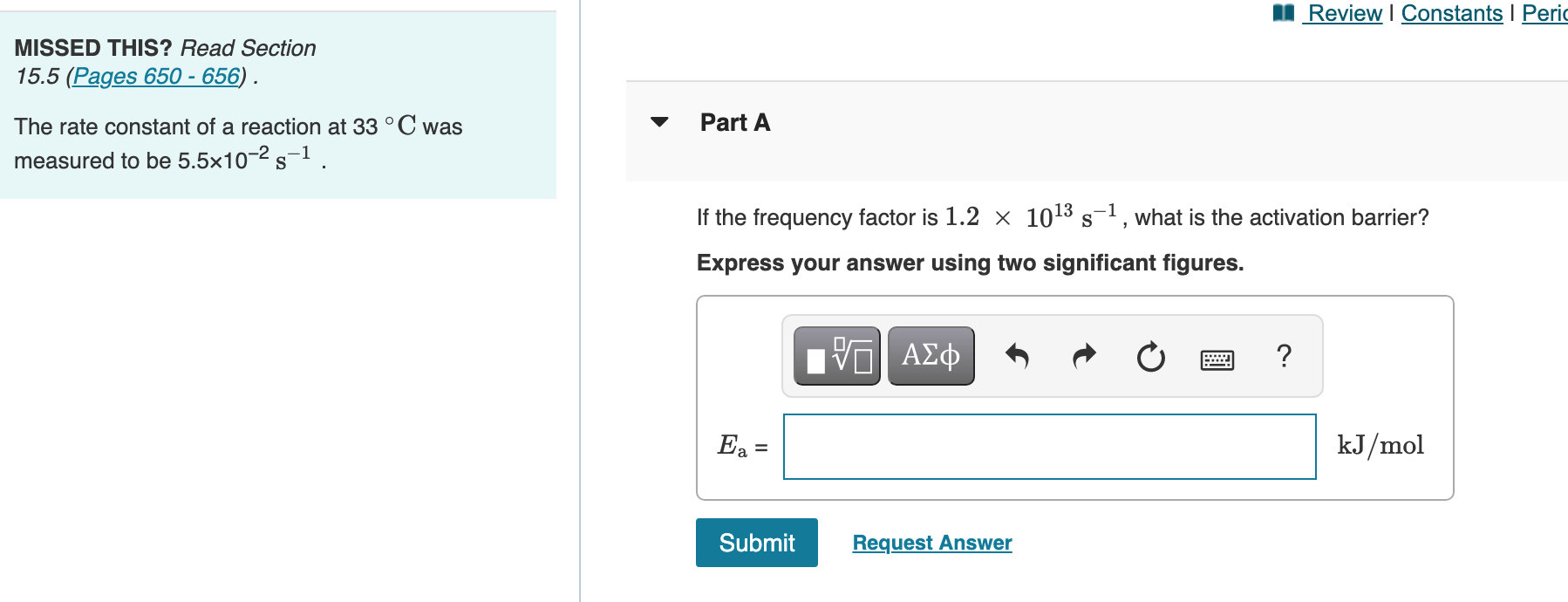1568x602 pixels.
Task: Click the question mark help icon
Action: [x=1284, y=355]
